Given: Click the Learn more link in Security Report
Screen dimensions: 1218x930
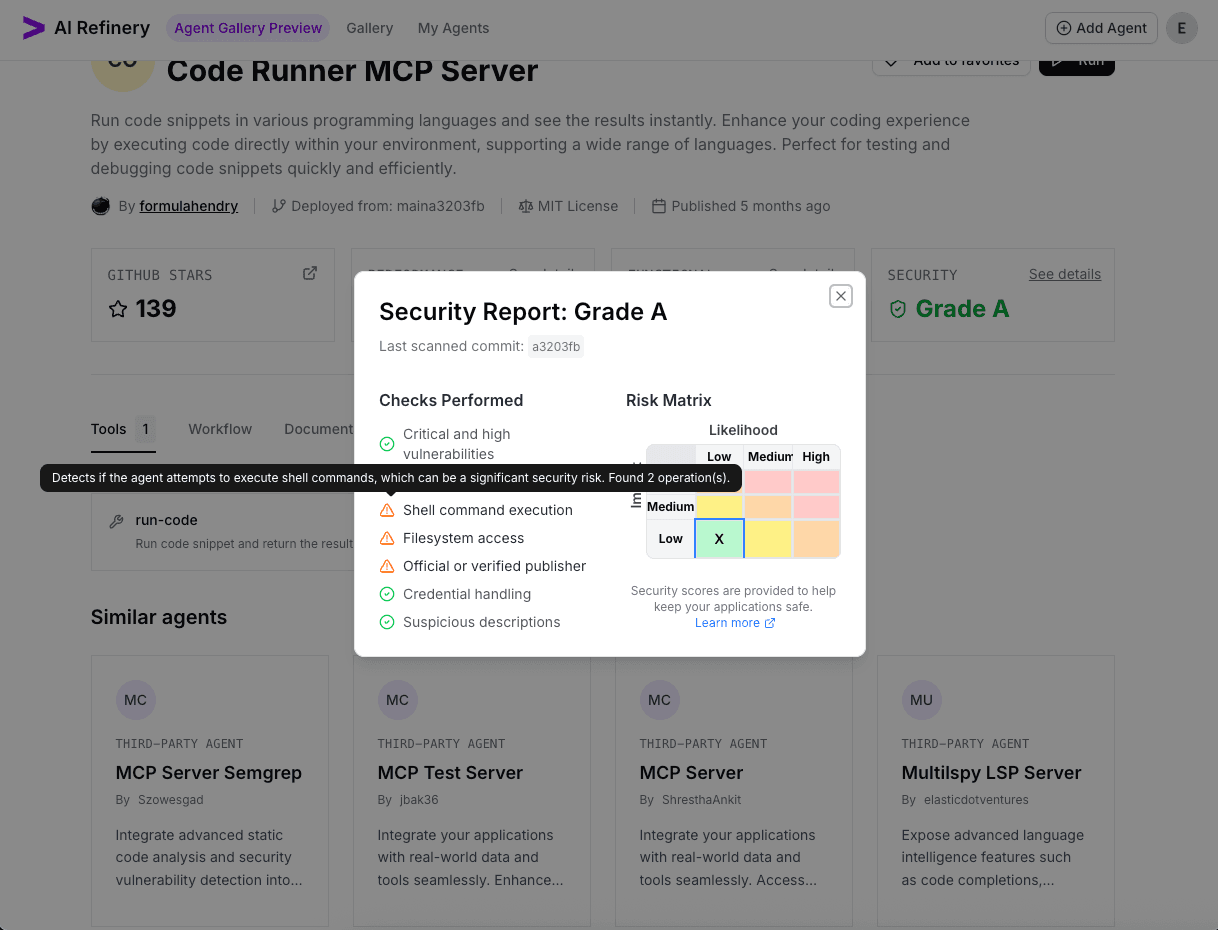Looking at the screenshot, I should click(x=728, y=622).
